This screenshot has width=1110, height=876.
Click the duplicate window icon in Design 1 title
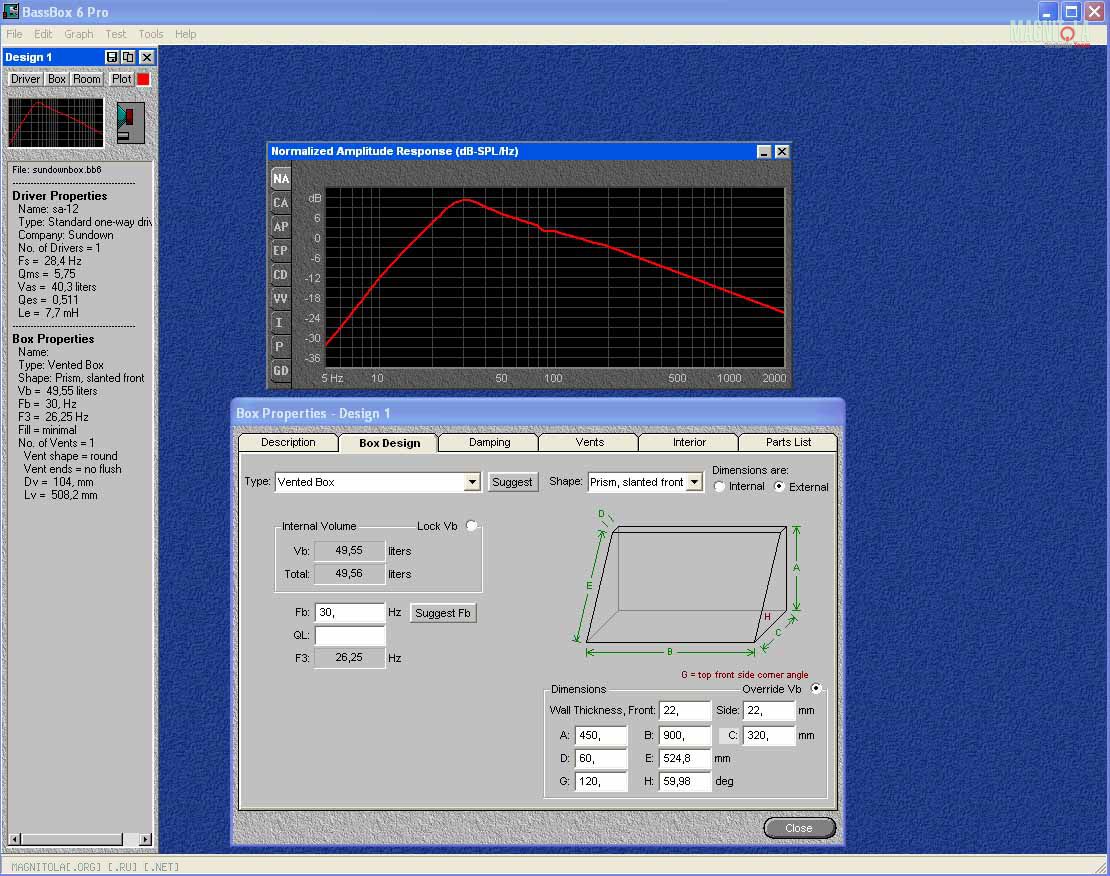pos(128,57)
